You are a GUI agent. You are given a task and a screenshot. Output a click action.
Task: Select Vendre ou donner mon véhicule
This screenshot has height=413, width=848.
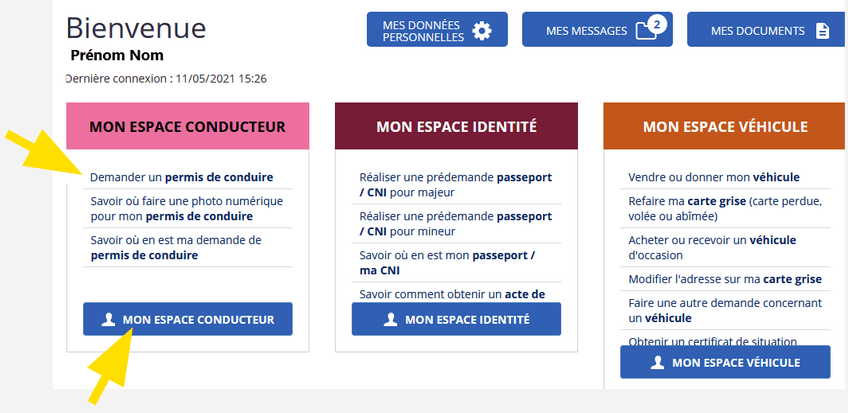tap(714, 177)
